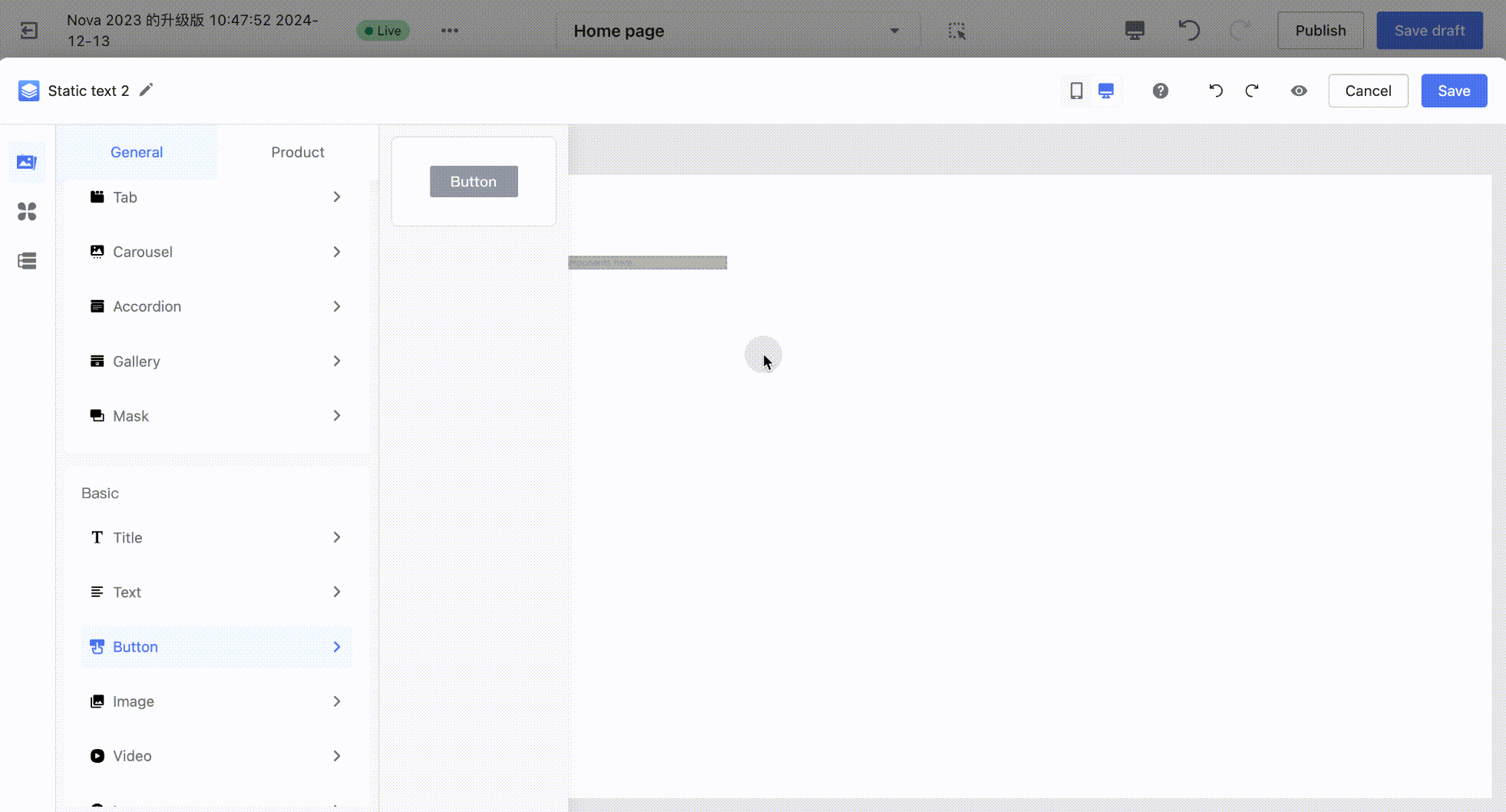Viewport: 1506px width, 812px height.
Task: Expand the Carousel component category
Action: click(x=215, y=252)
